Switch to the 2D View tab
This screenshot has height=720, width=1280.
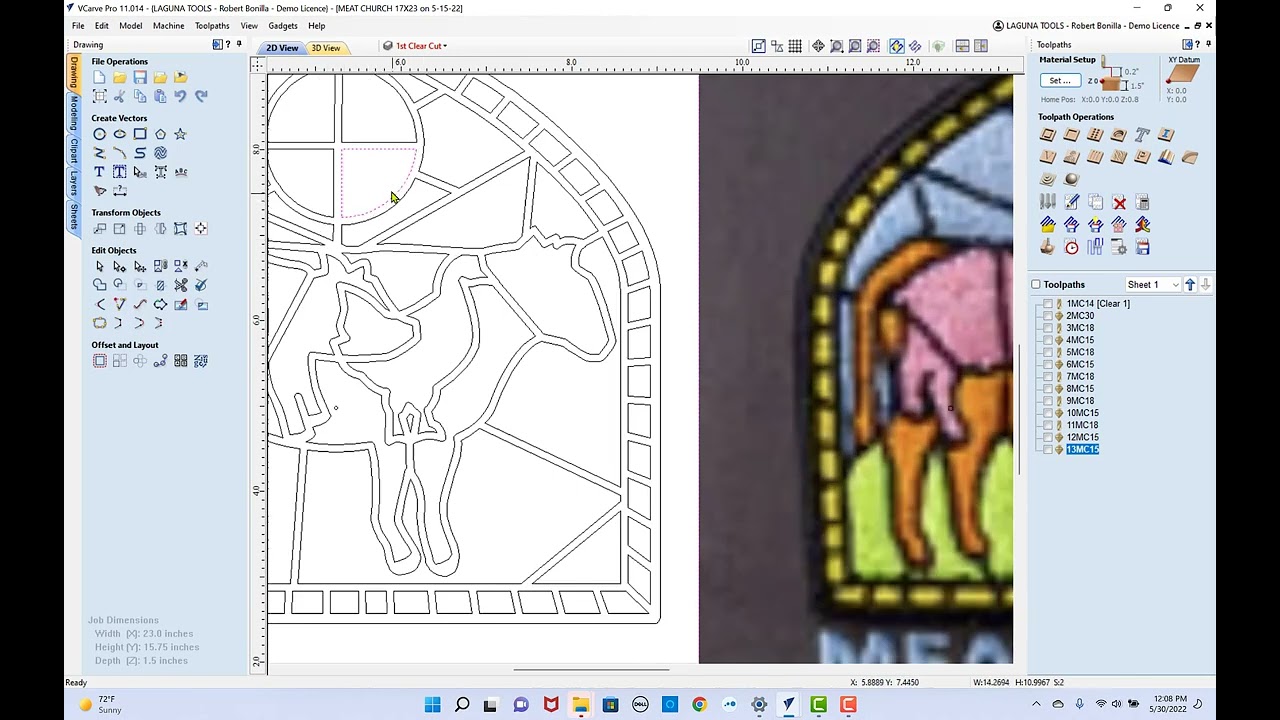pos(282,48)
